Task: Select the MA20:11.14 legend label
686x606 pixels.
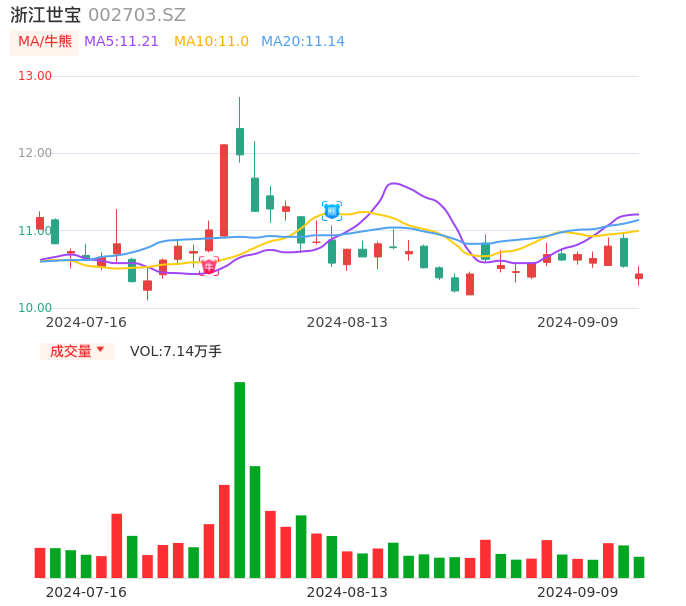Action: tap(303, 42)
